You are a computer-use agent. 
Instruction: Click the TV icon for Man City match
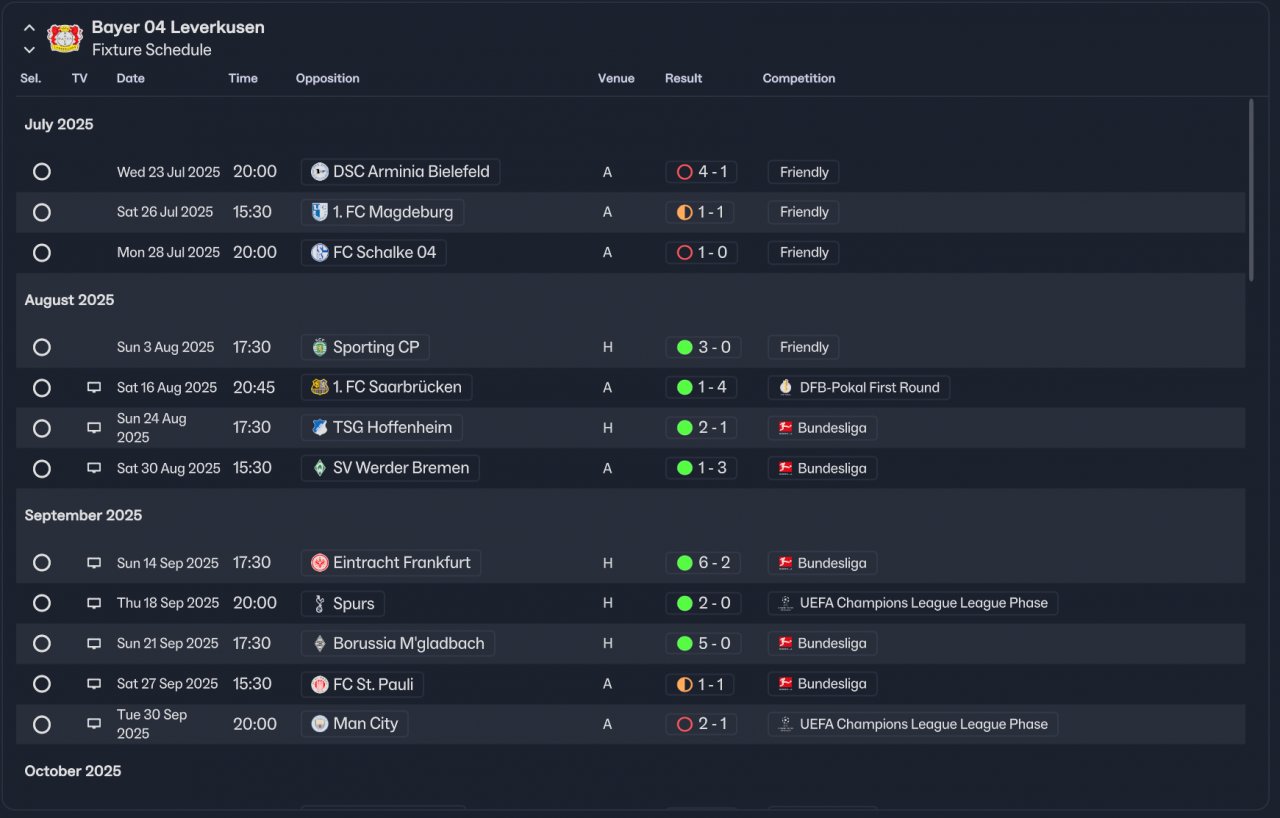click(x=94, y=724)
